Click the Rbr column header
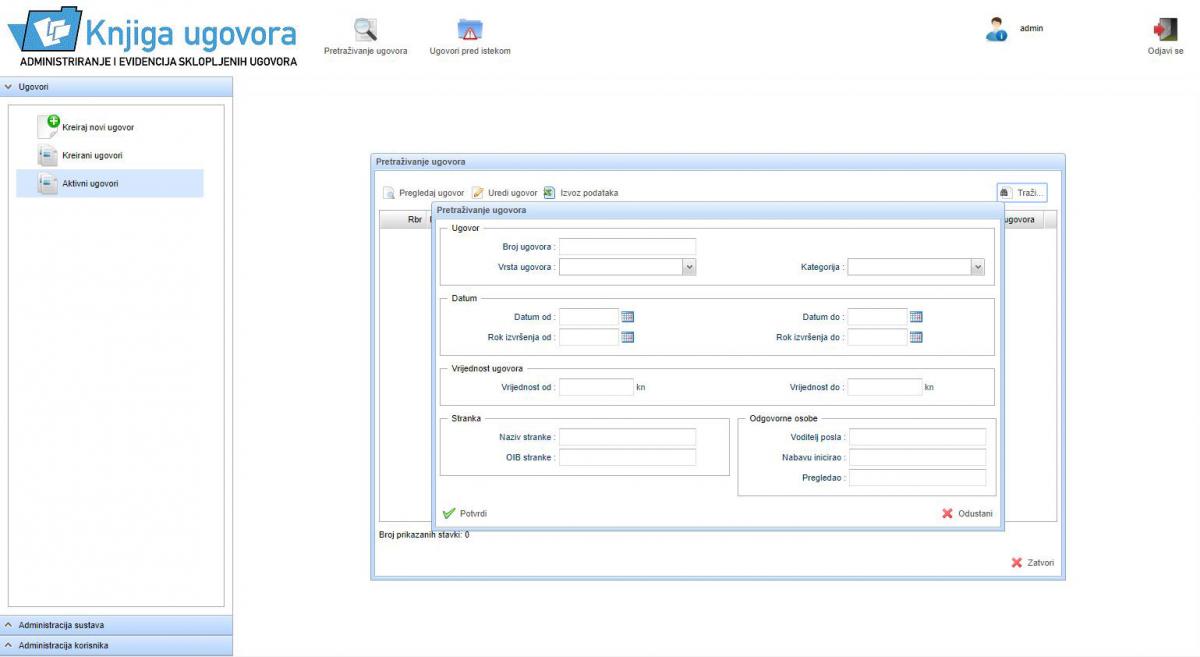 click(415, 220)
